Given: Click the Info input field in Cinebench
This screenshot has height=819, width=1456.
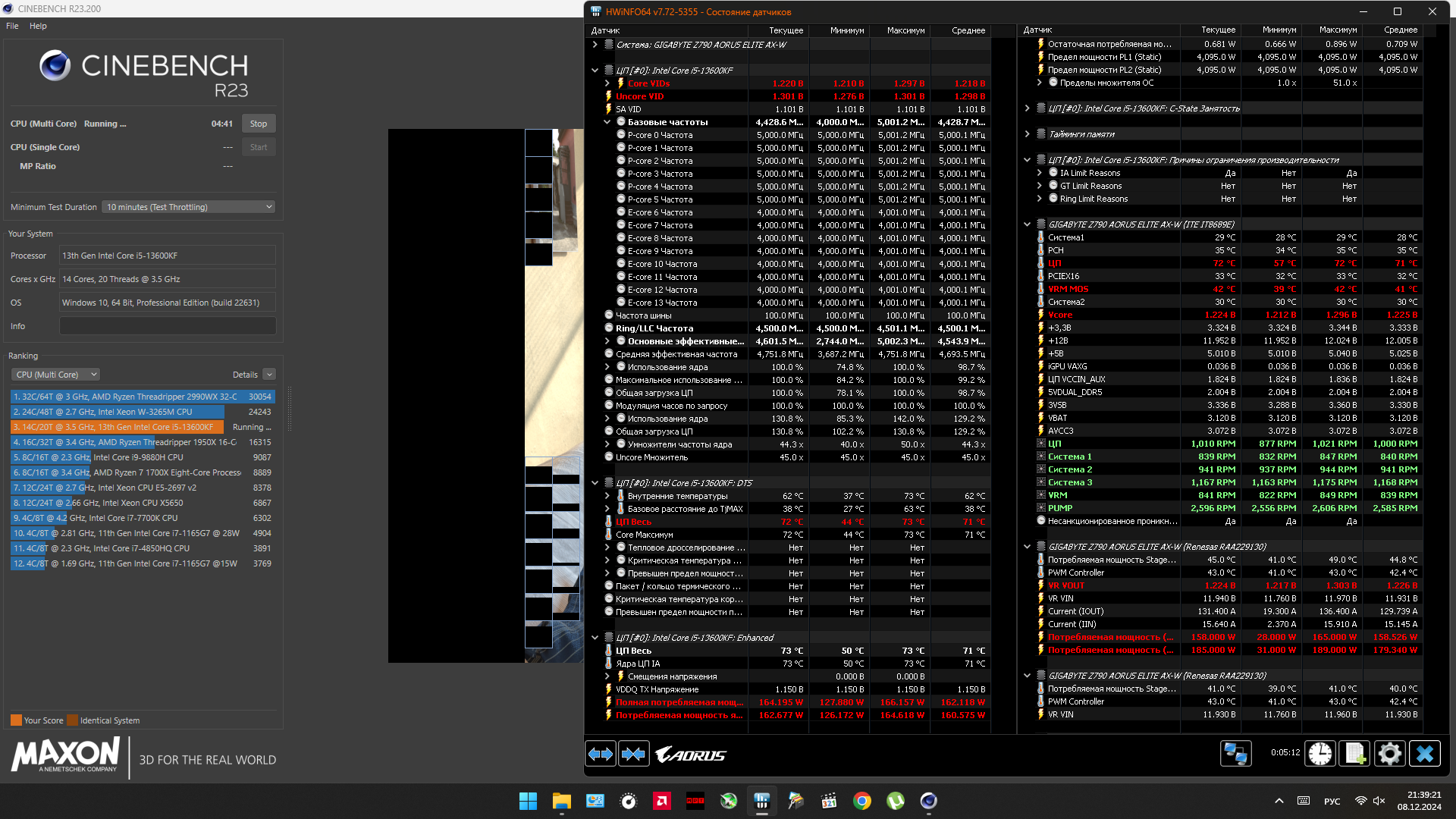Looking at the screenshot, I should point(168,326).
